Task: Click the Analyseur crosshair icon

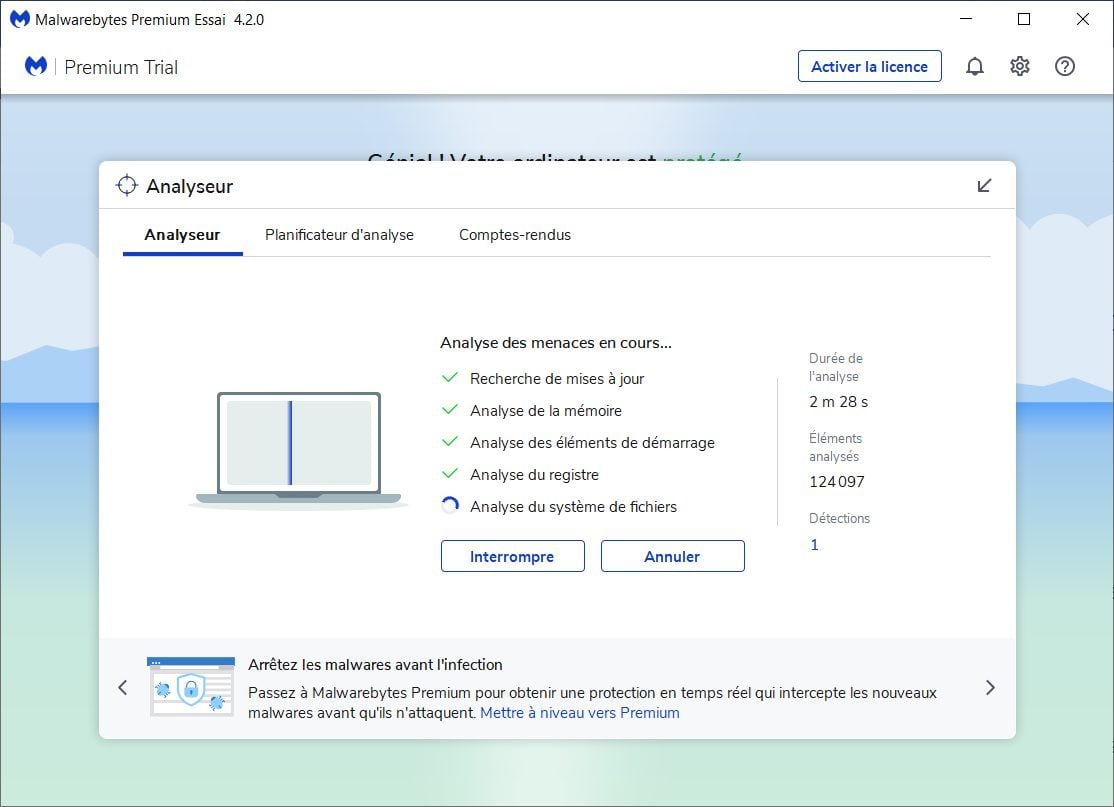Action: coord(126,185)
